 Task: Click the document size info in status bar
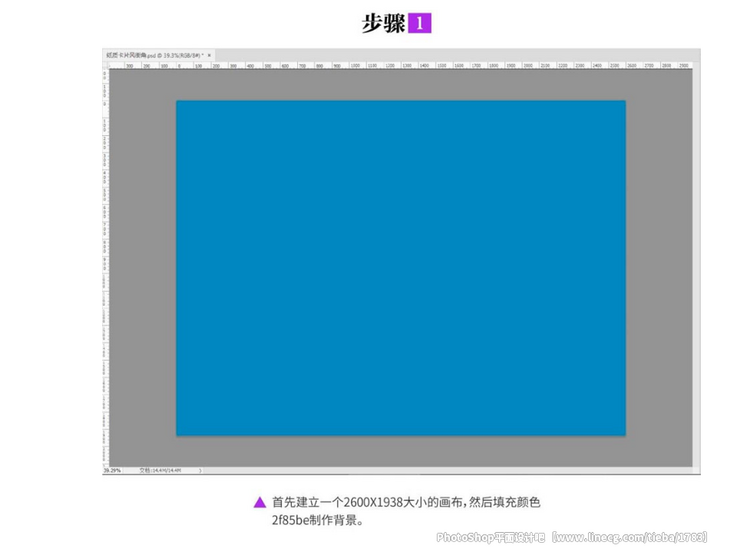pyautogui.click(x=161, y=471)
